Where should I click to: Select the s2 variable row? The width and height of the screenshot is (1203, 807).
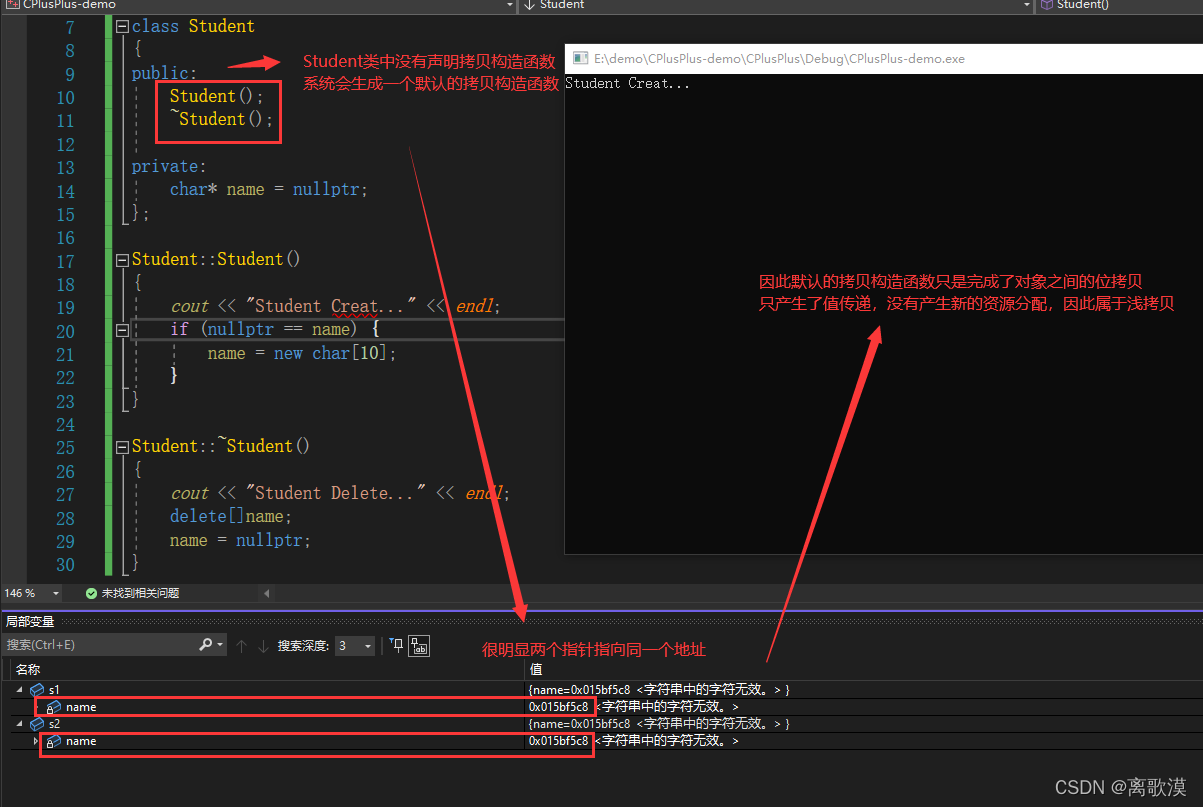[x=601, y=724]
